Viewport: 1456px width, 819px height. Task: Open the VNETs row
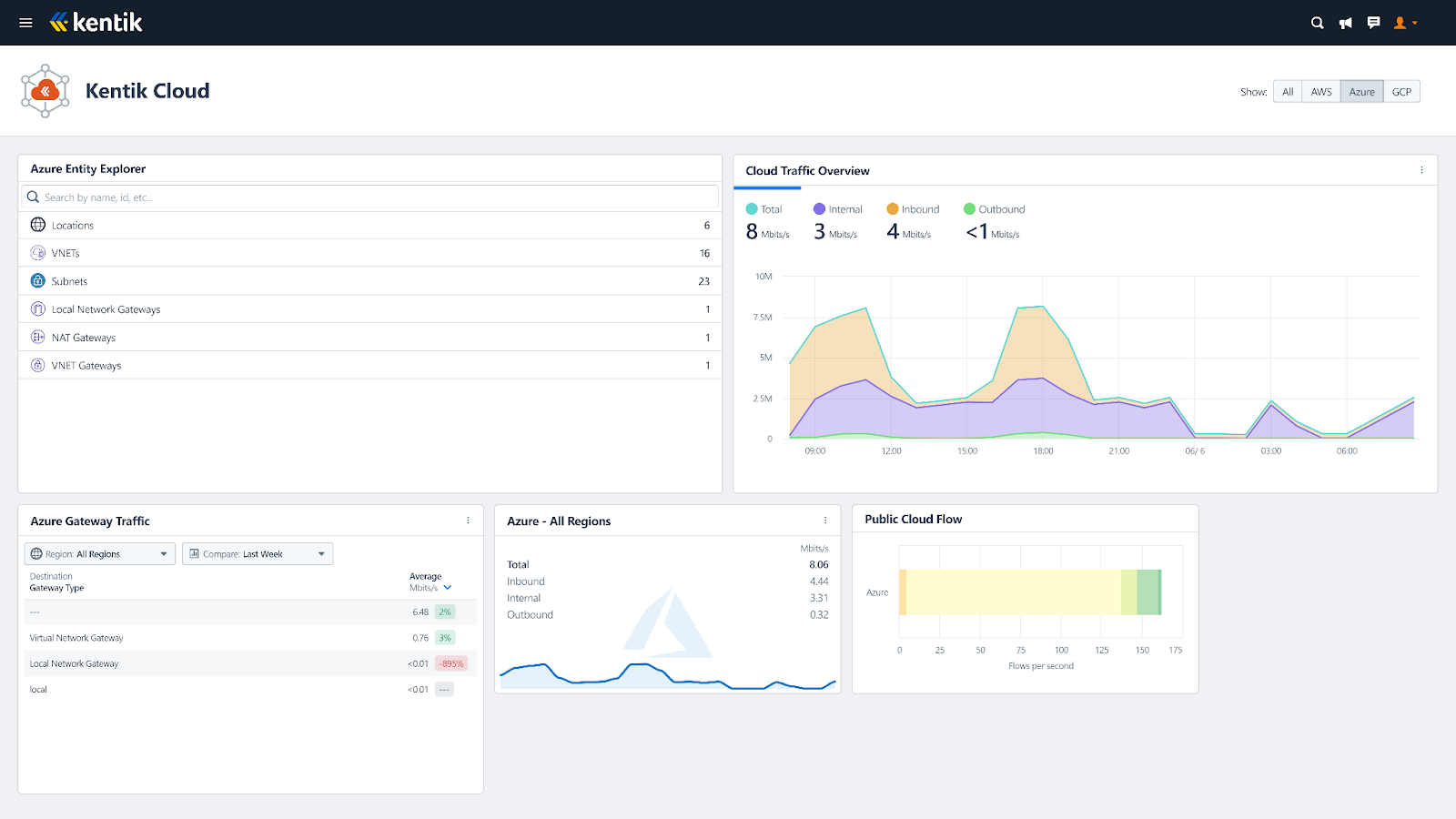coord(369,253)
